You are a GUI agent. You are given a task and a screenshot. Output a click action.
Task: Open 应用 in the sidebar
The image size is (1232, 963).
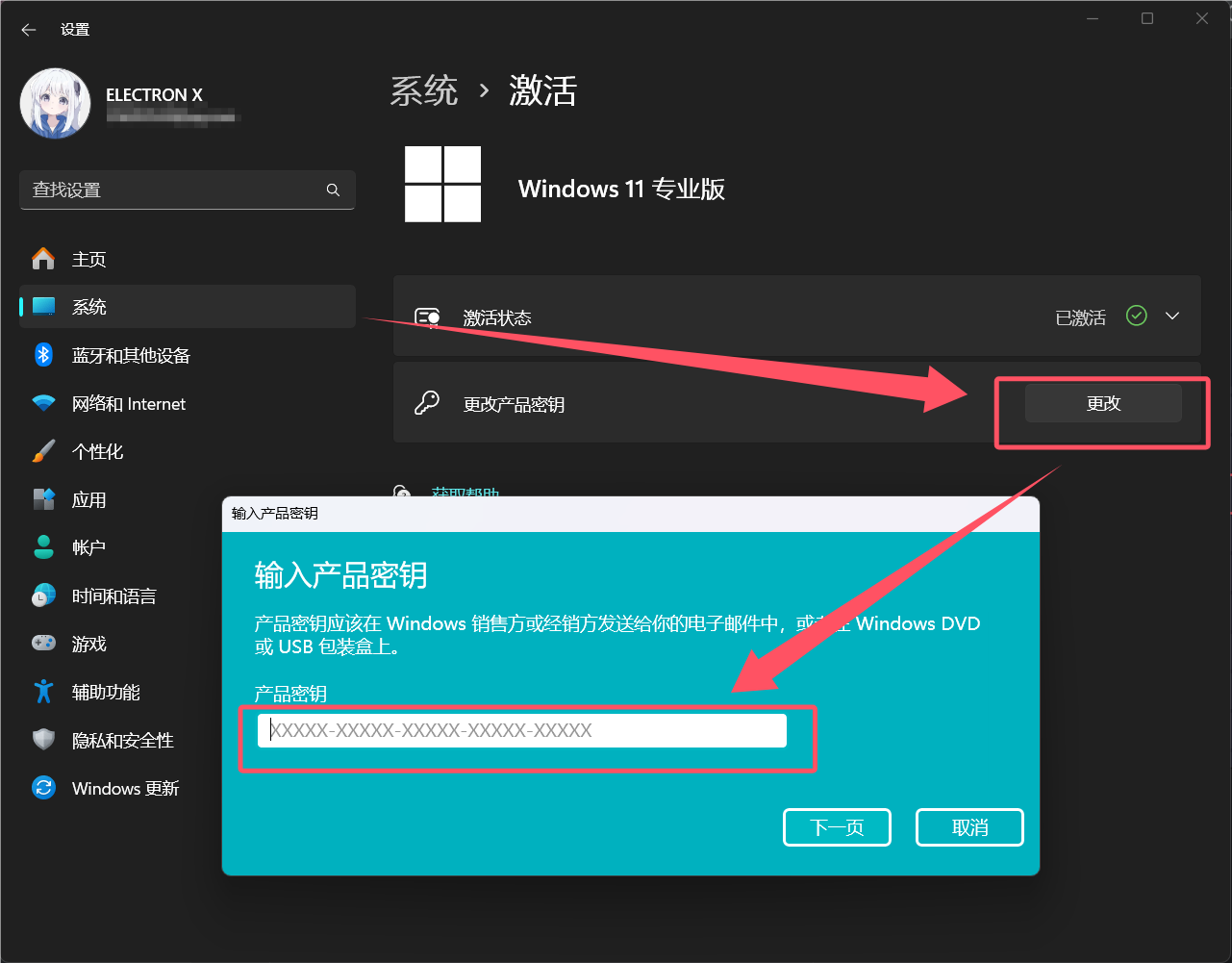click(x=89, y=499)
